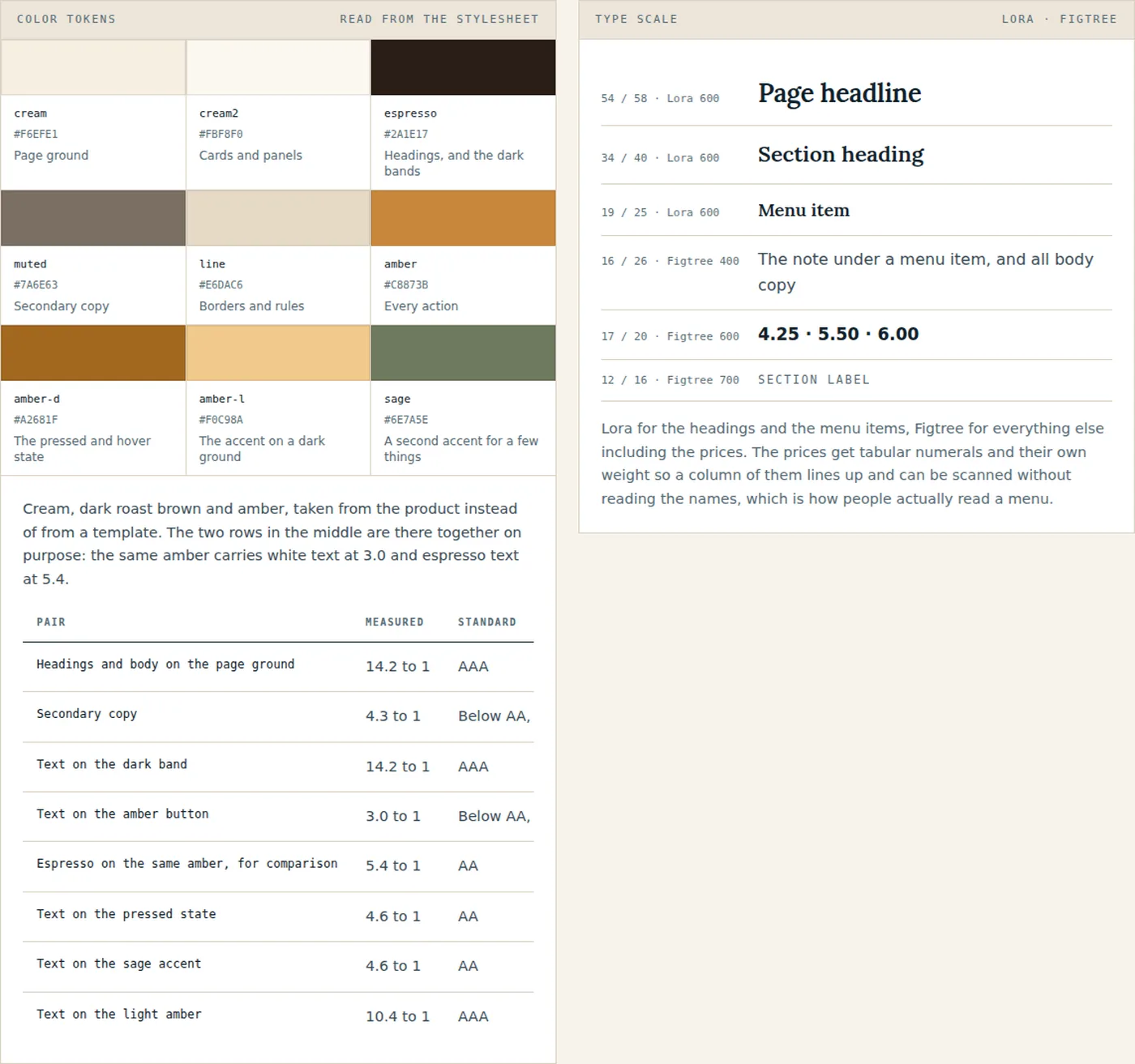Click the "17 / 20 · Figtree 600" spec
Screen dimensions: 1135x1064
(670, 336)
